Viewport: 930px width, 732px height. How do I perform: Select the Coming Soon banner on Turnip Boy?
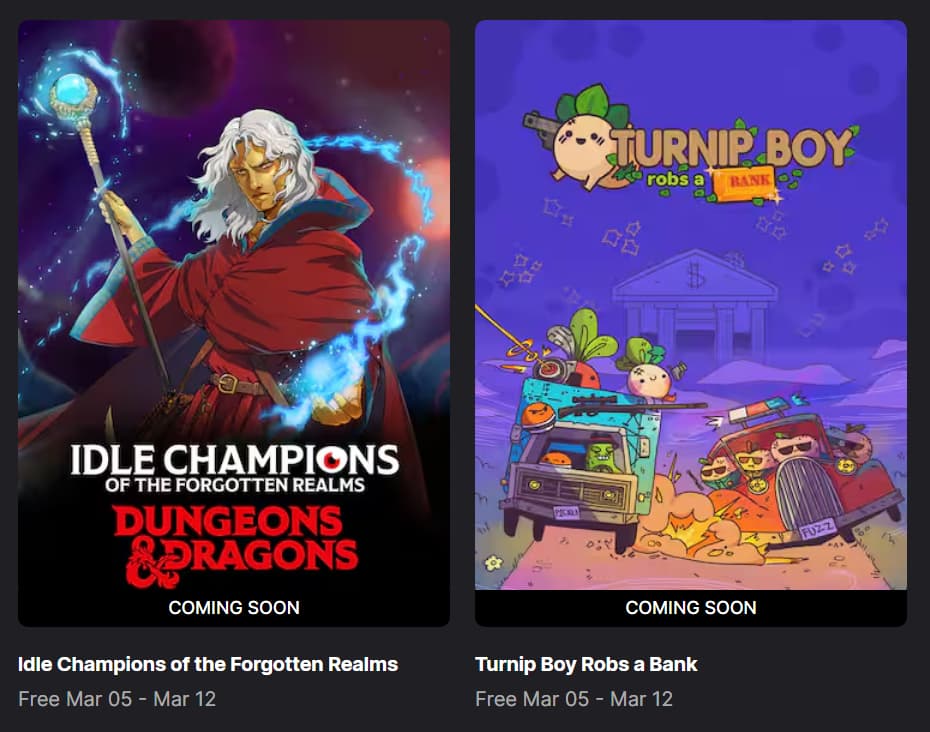pos(691,607)
